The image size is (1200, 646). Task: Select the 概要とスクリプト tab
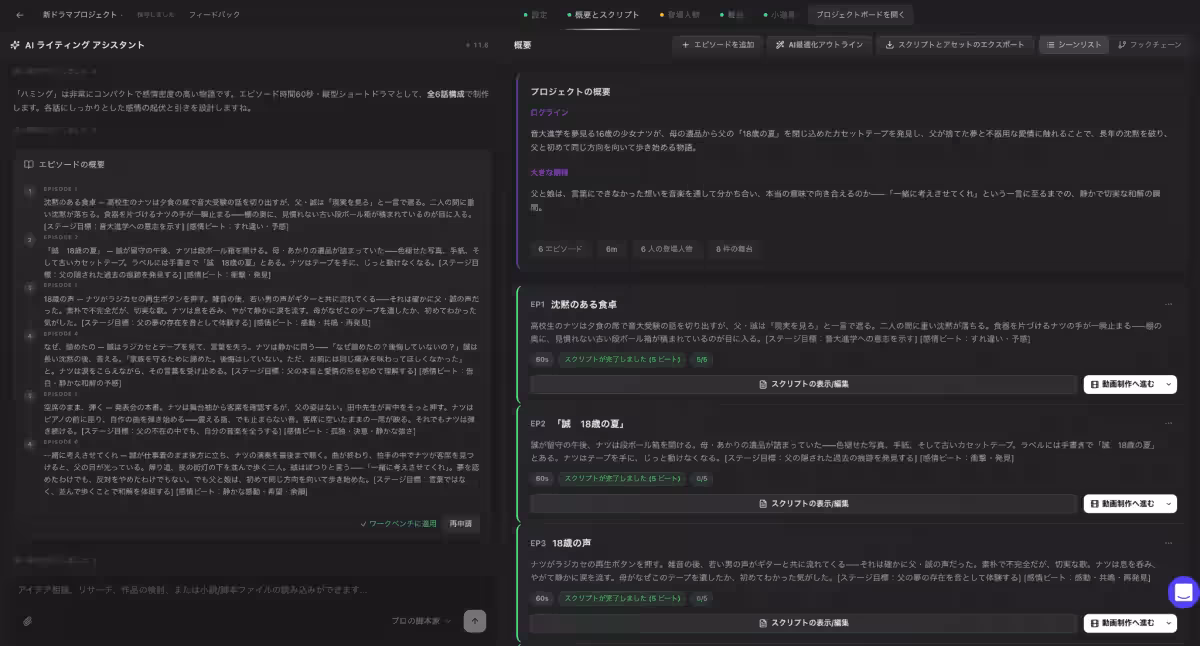point(603,15)
